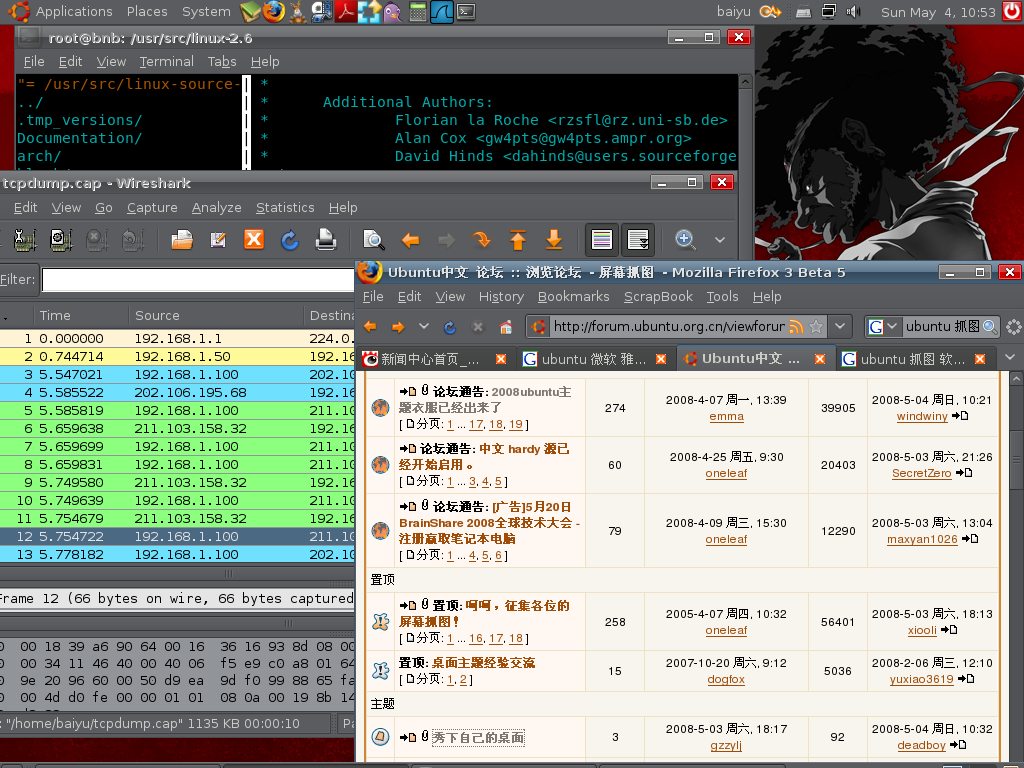Open Tabs menu in terminal window

[221, 61]
